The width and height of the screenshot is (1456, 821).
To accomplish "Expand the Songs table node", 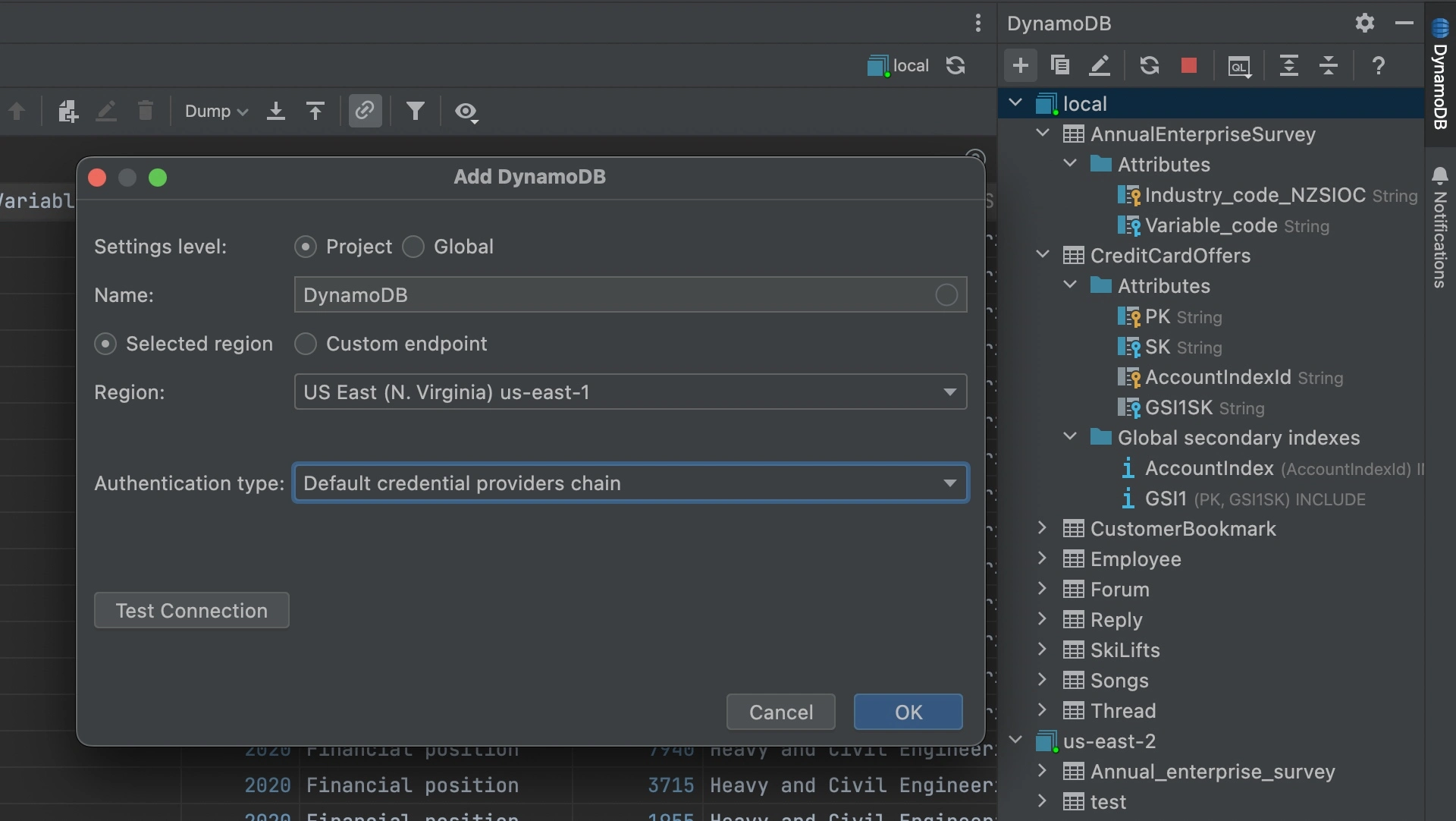I will coord(1043,680).
